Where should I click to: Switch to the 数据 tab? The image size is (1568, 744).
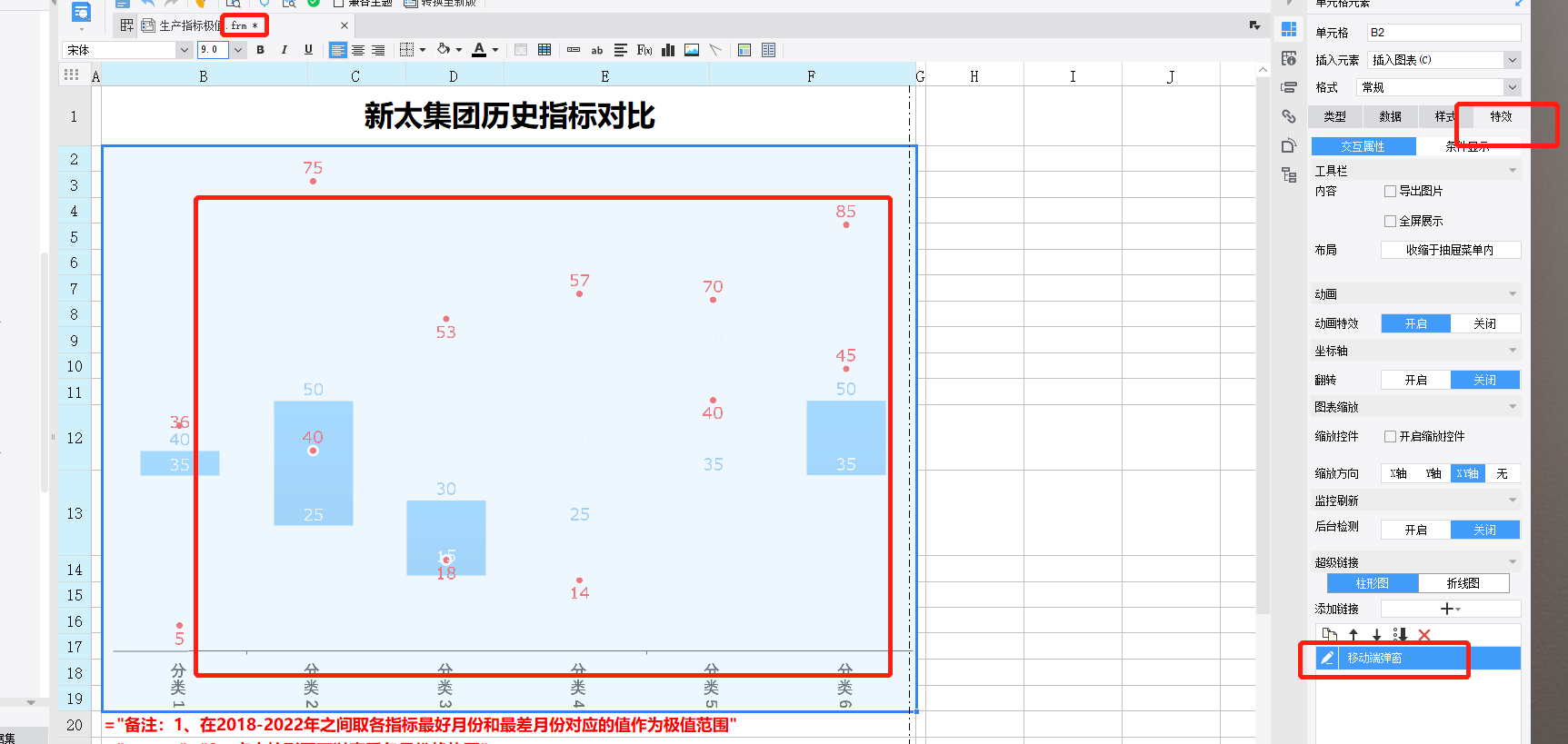1390,116
